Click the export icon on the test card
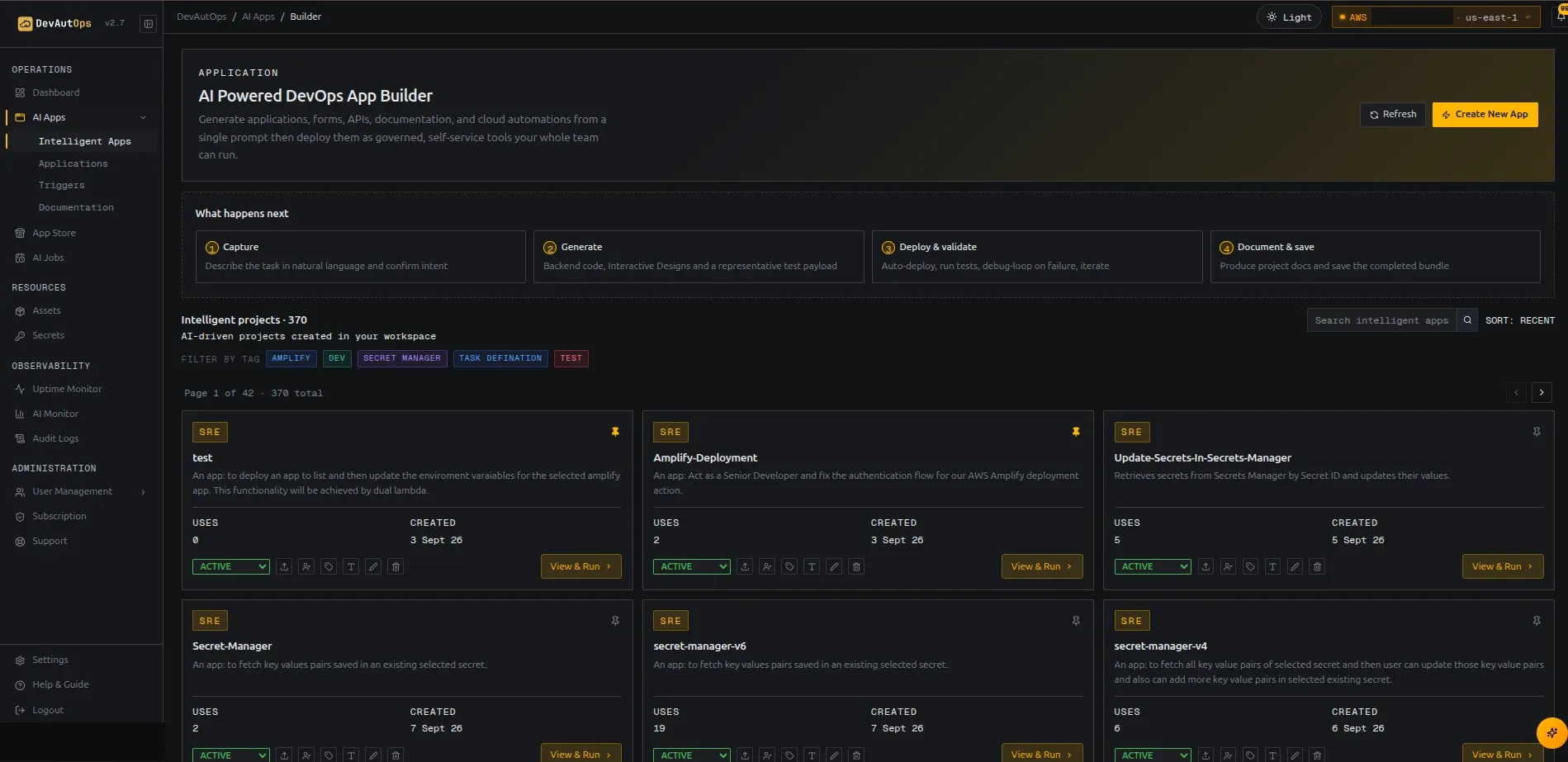The width and height of the screenshot is (1568, 762). [x=284, y=566]
